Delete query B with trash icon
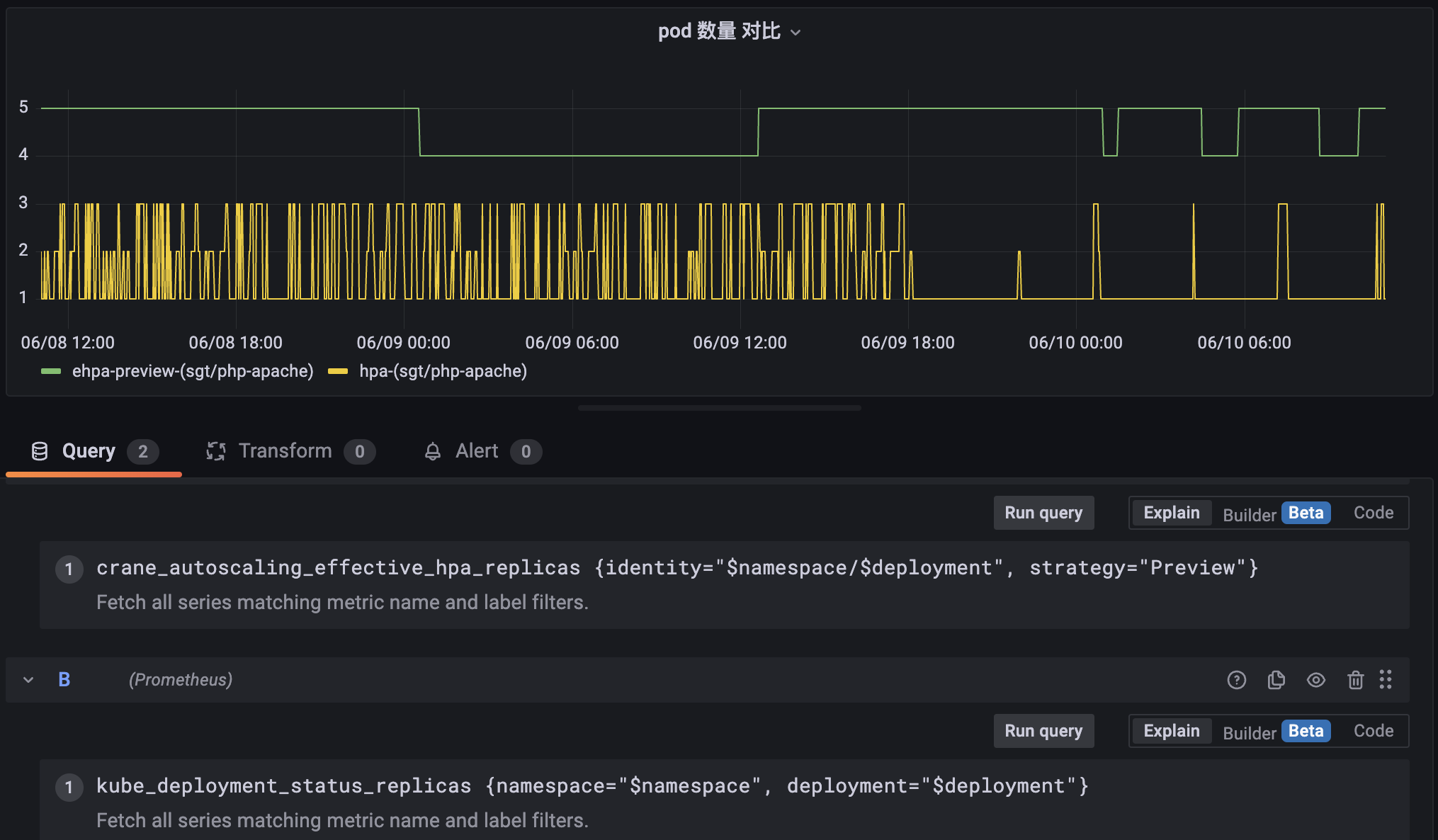This screenshot has width=1438, height=840. coord(1355,680)
